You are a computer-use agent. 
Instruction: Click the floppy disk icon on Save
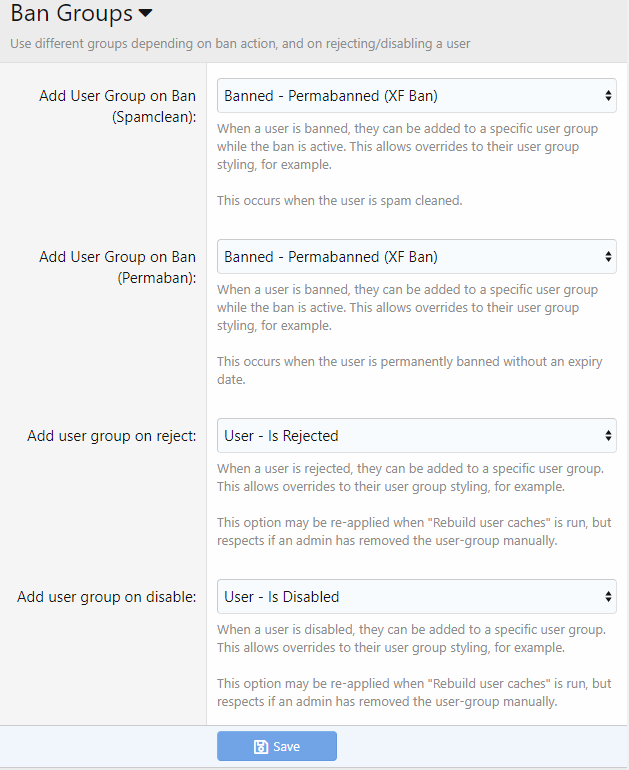[261, 747]
